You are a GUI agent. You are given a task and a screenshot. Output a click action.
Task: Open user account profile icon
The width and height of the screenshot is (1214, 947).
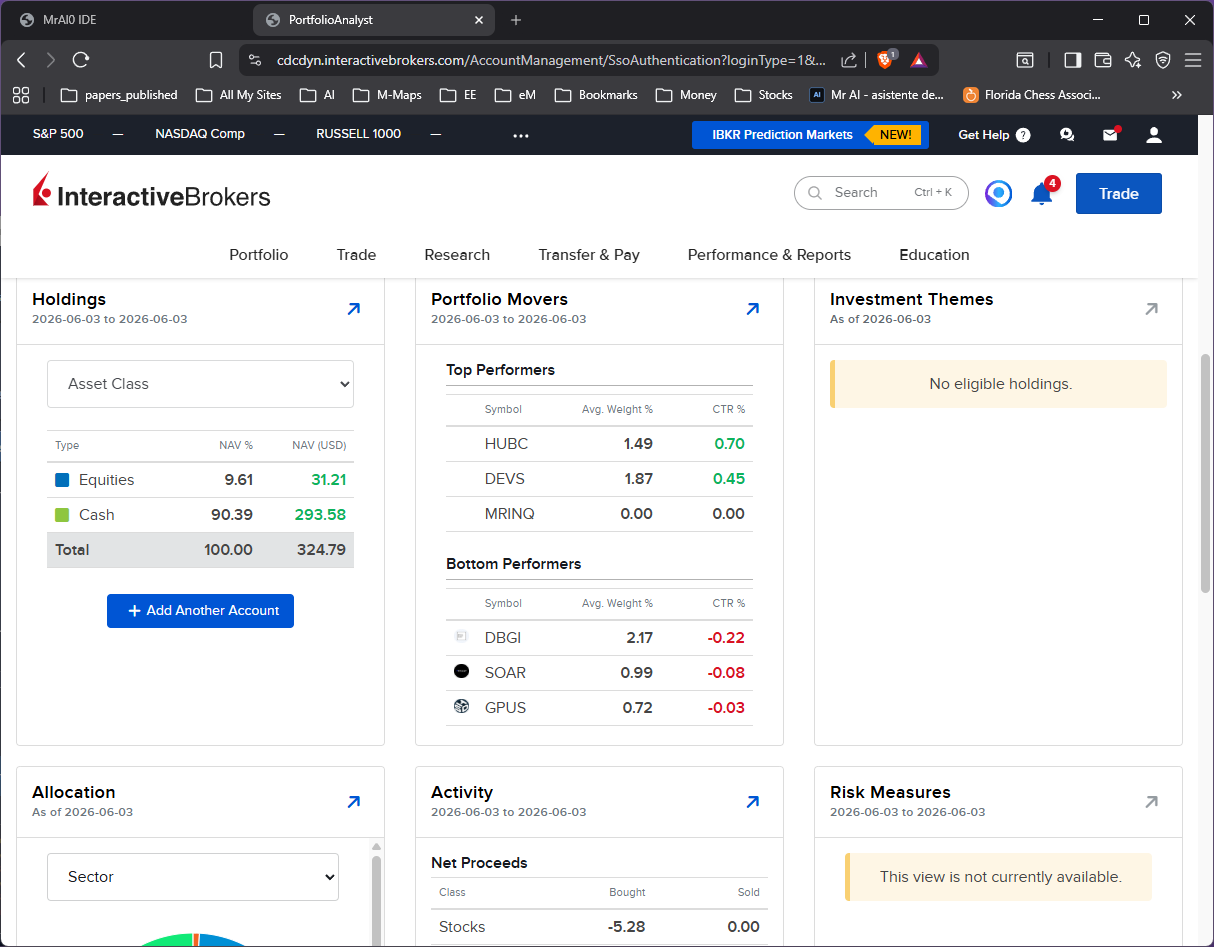(1154, 134)
